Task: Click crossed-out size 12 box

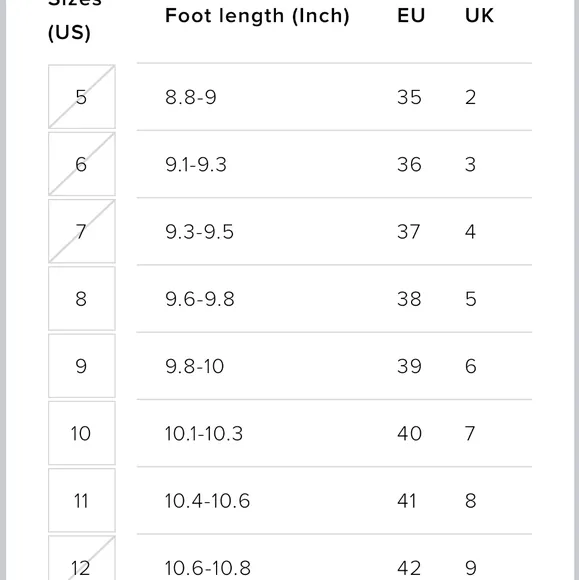Action: pyautogui.click(x=82, y=558)
